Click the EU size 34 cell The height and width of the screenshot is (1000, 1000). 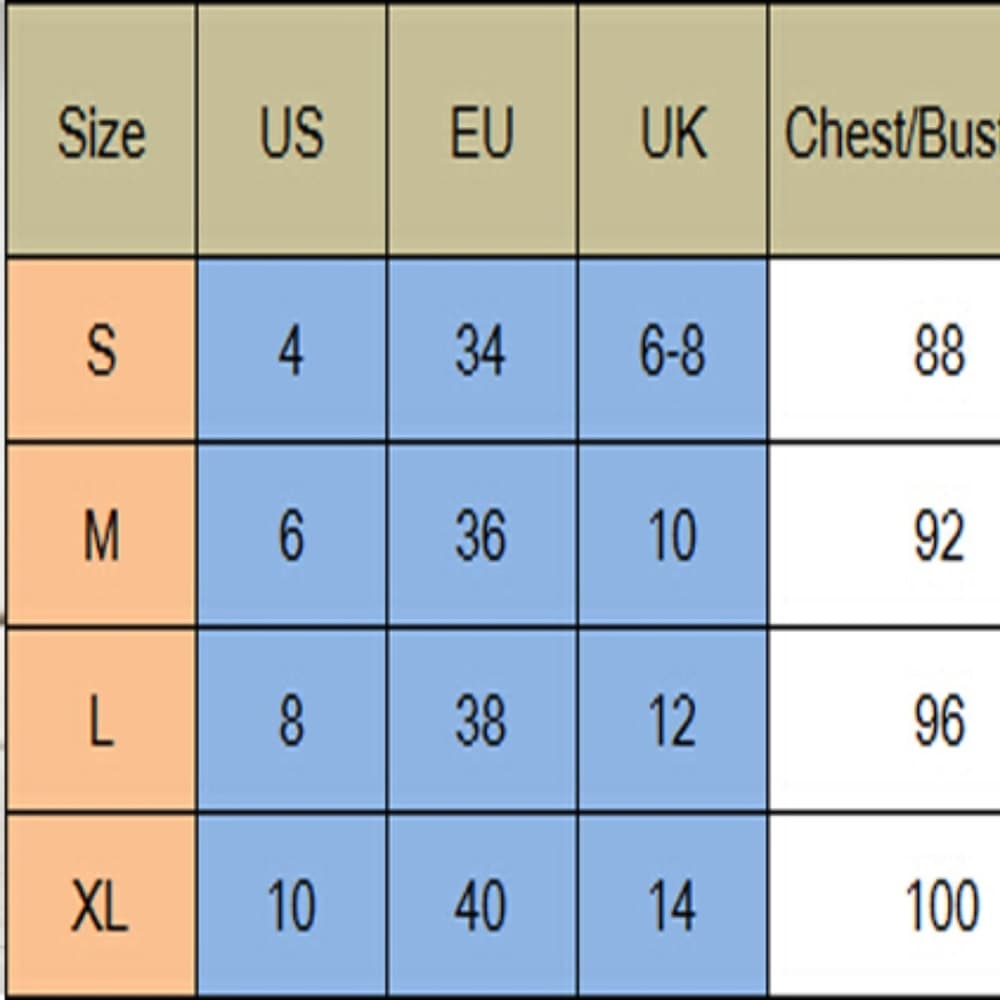tap(482, 349)
